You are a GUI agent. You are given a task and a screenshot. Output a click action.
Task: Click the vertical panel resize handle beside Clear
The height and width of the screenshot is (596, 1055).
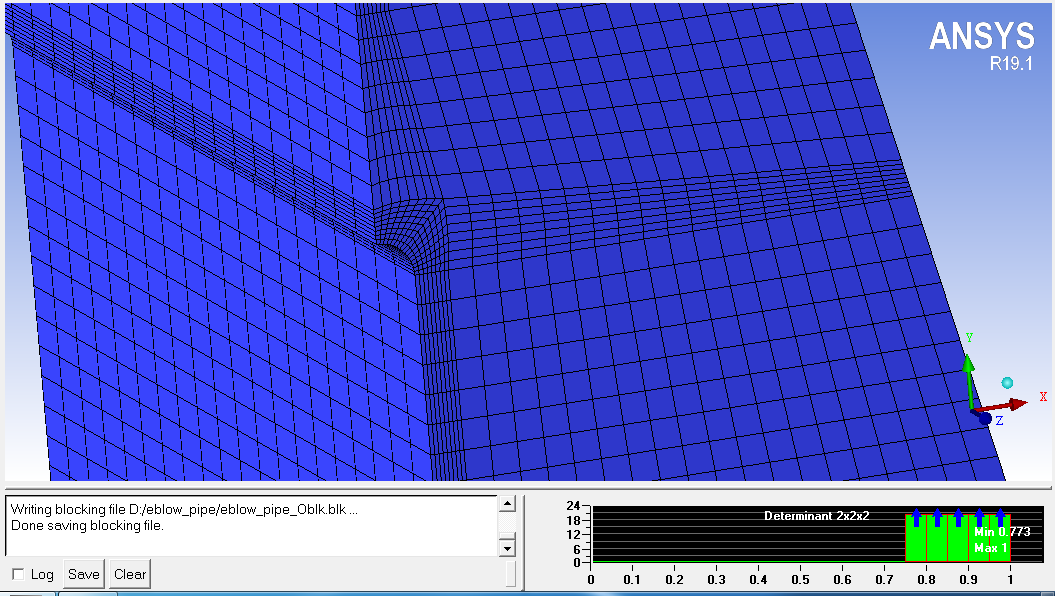click(511, 574)
